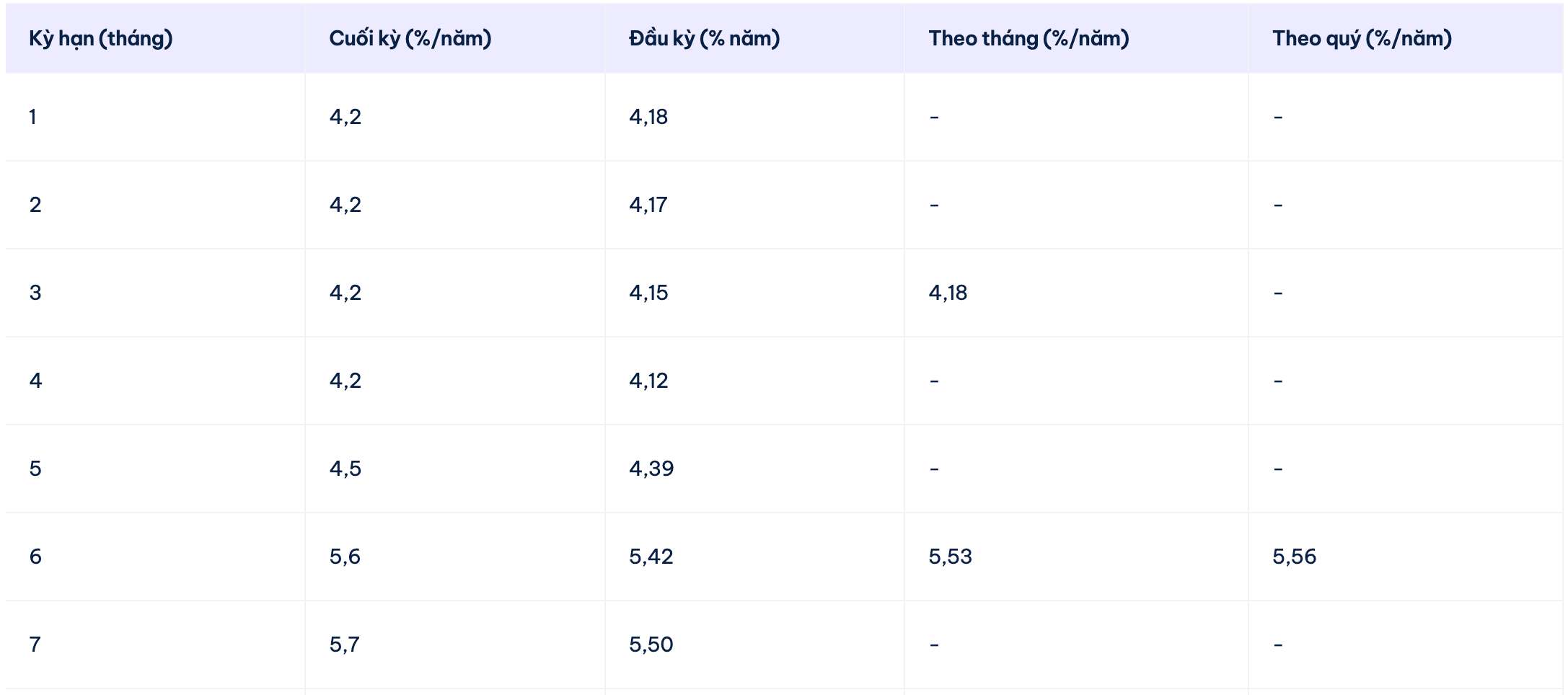Click the 'Theo tháng (%/năm)' column header
1568x695 pixels.
coord(1029,38)
